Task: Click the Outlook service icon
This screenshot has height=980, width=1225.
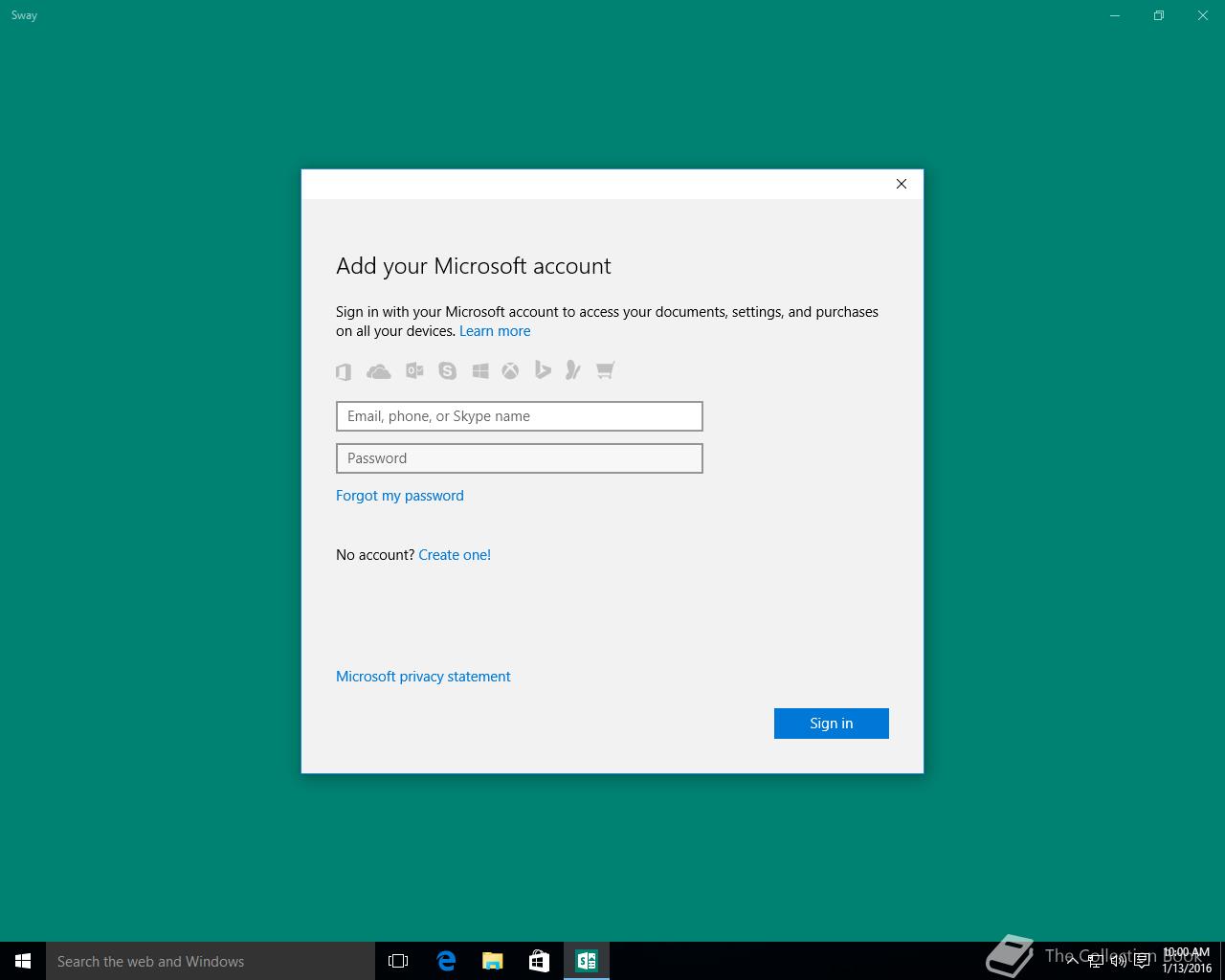Action: (x=414, y=370)
